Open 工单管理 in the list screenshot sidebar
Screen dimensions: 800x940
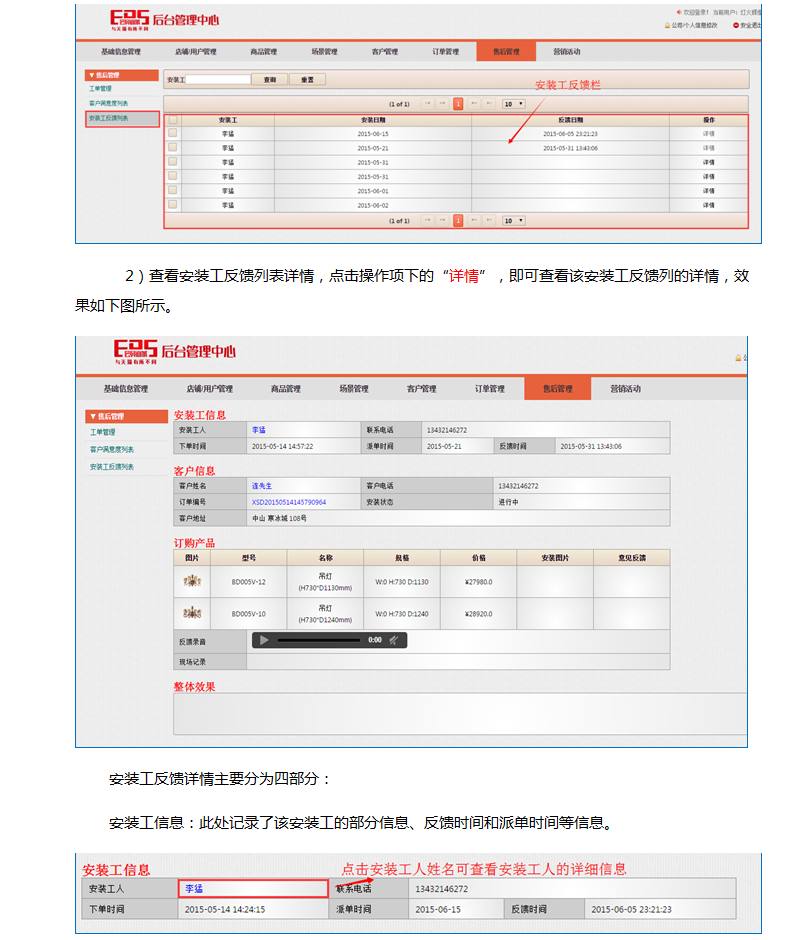pos(100,89)
